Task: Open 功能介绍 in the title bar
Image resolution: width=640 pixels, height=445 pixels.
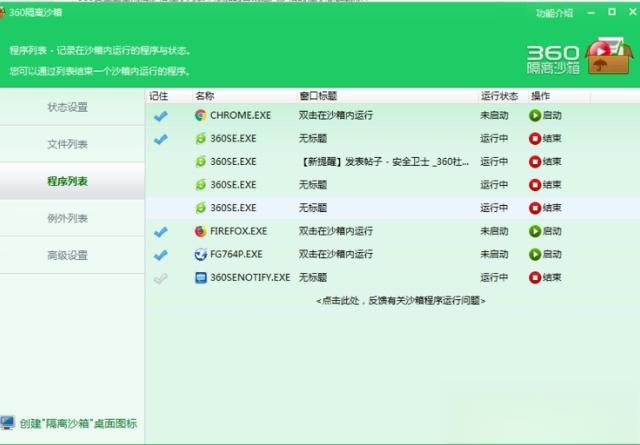Action: [x=554, y=13]
